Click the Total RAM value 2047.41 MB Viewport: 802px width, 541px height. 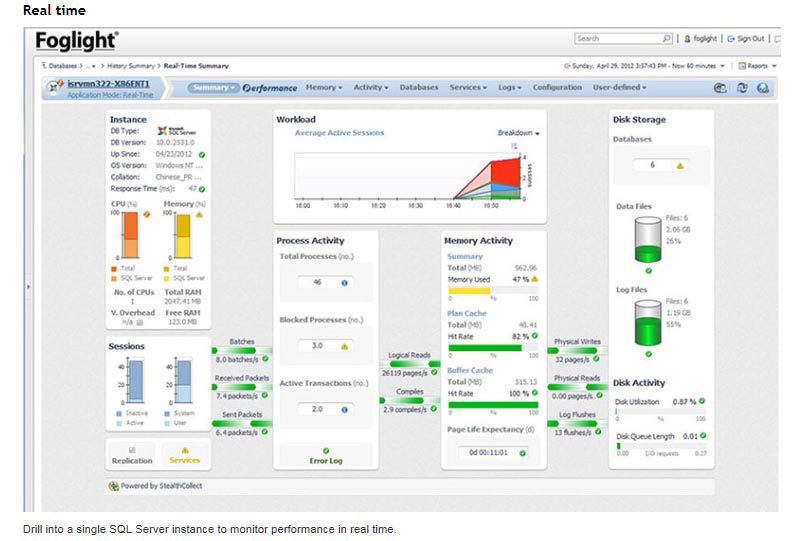click(183, 302)
